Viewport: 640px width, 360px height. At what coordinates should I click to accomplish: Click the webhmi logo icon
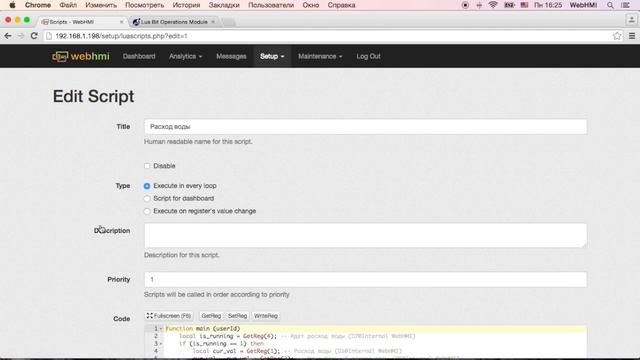pyautogui.click(x=60, y=56)
